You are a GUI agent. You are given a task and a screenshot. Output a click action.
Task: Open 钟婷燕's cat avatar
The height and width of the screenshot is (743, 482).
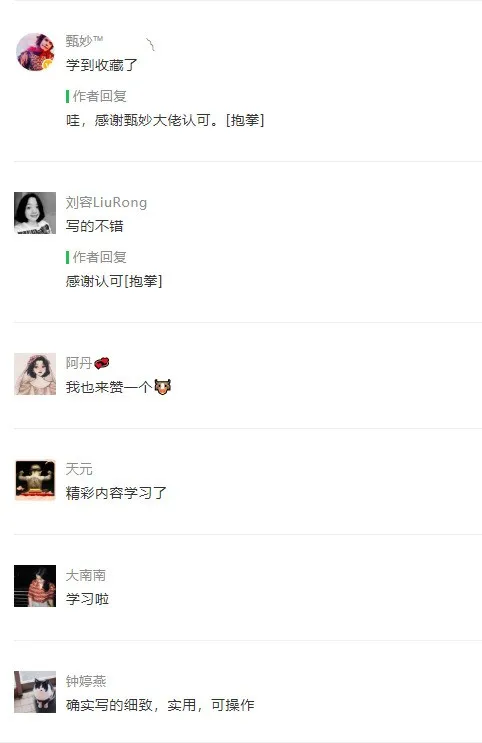[x=35, y=692]
